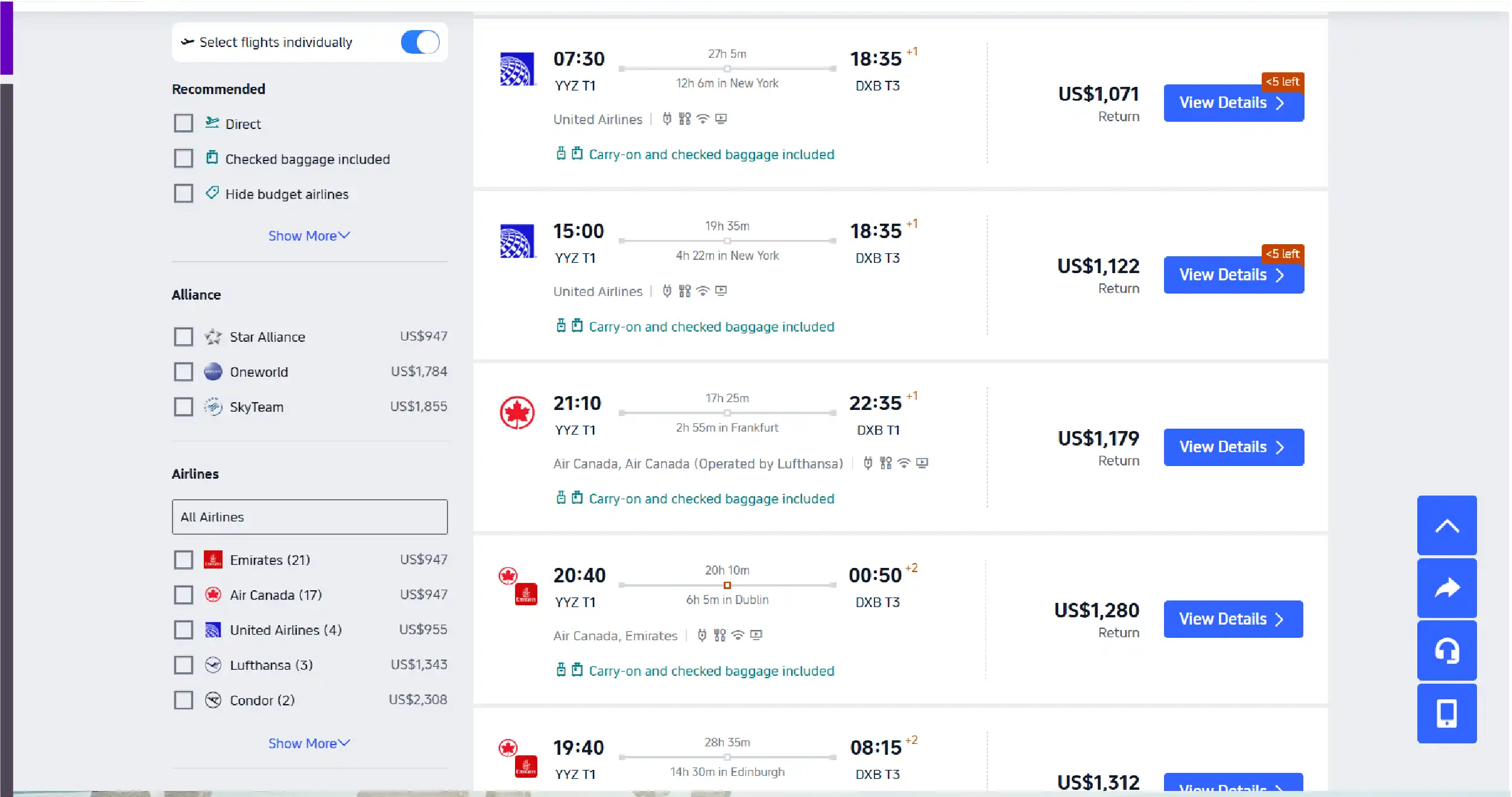Image resolution: width=1512 pixels, height=797 pixels.
Task: View Details for US$1,280 Dublin flight
Action: point(1233,619)
